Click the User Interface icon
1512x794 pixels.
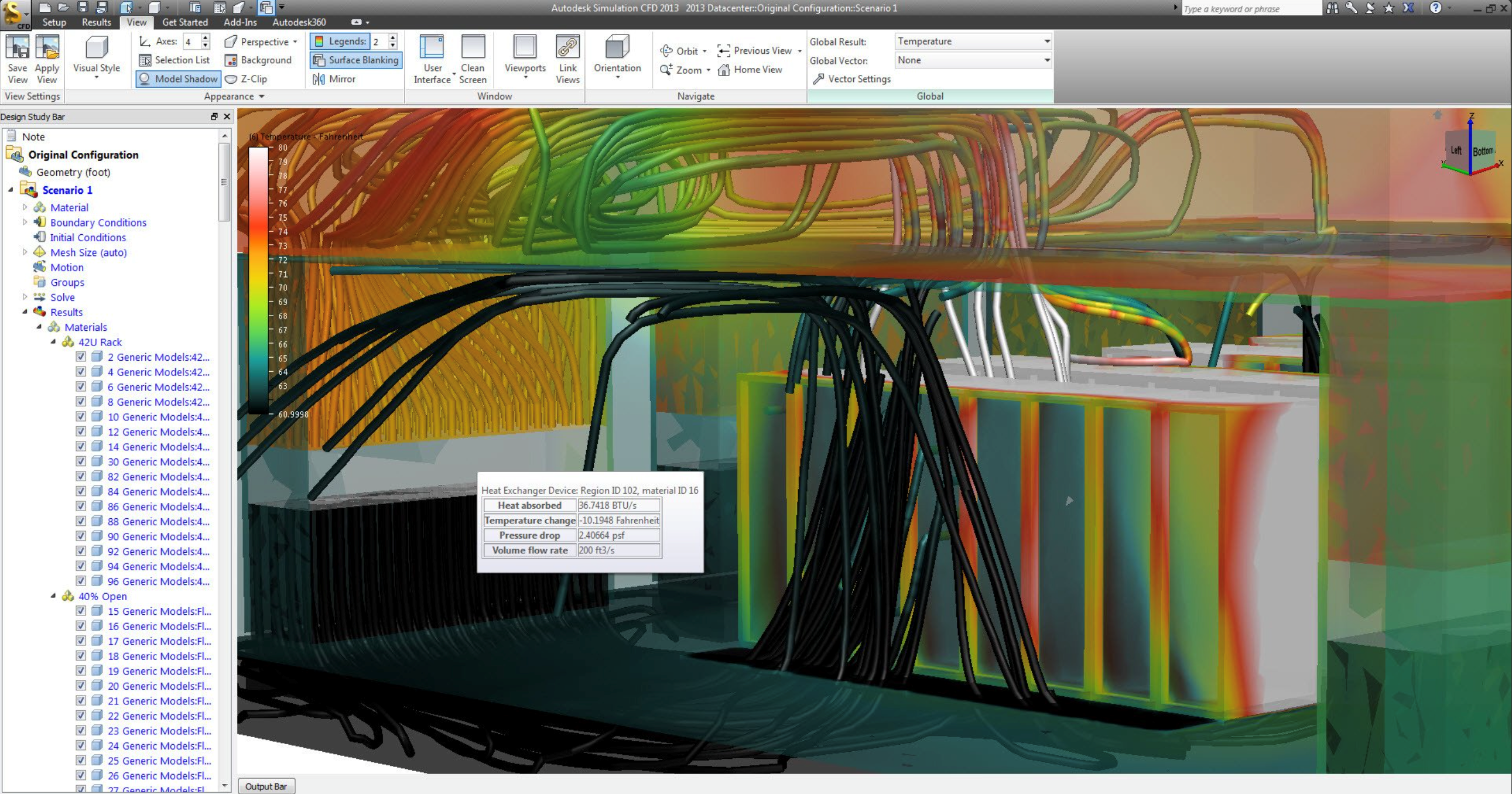[432, 48]
